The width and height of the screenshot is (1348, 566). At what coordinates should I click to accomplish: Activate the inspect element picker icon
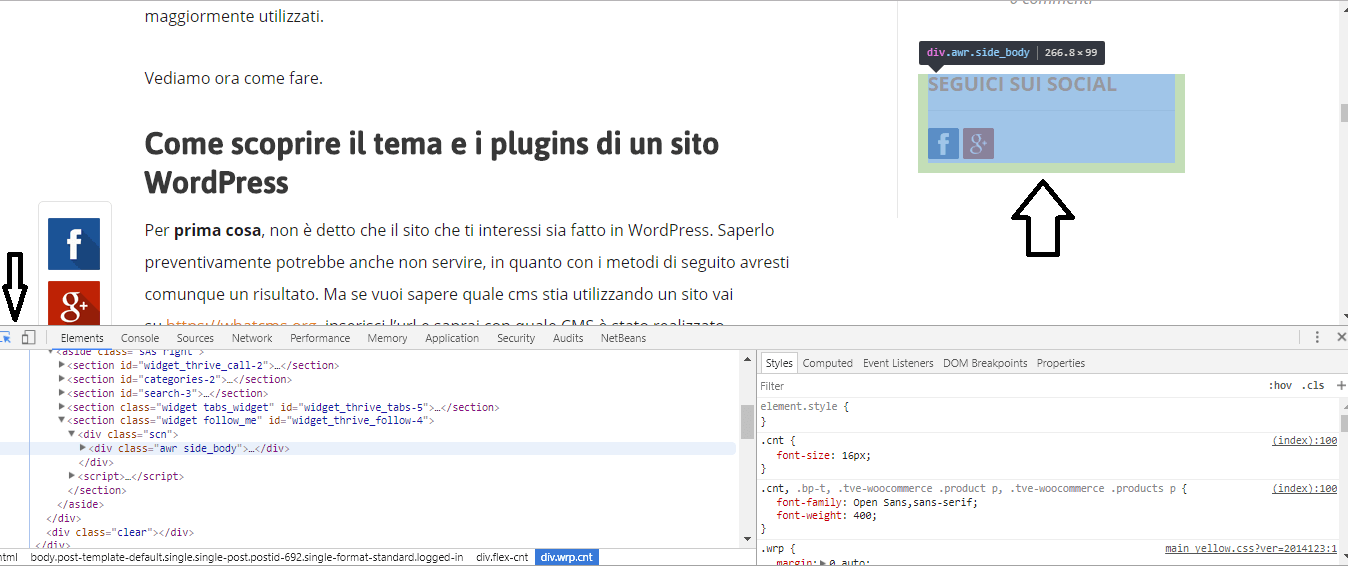point(5,338)
